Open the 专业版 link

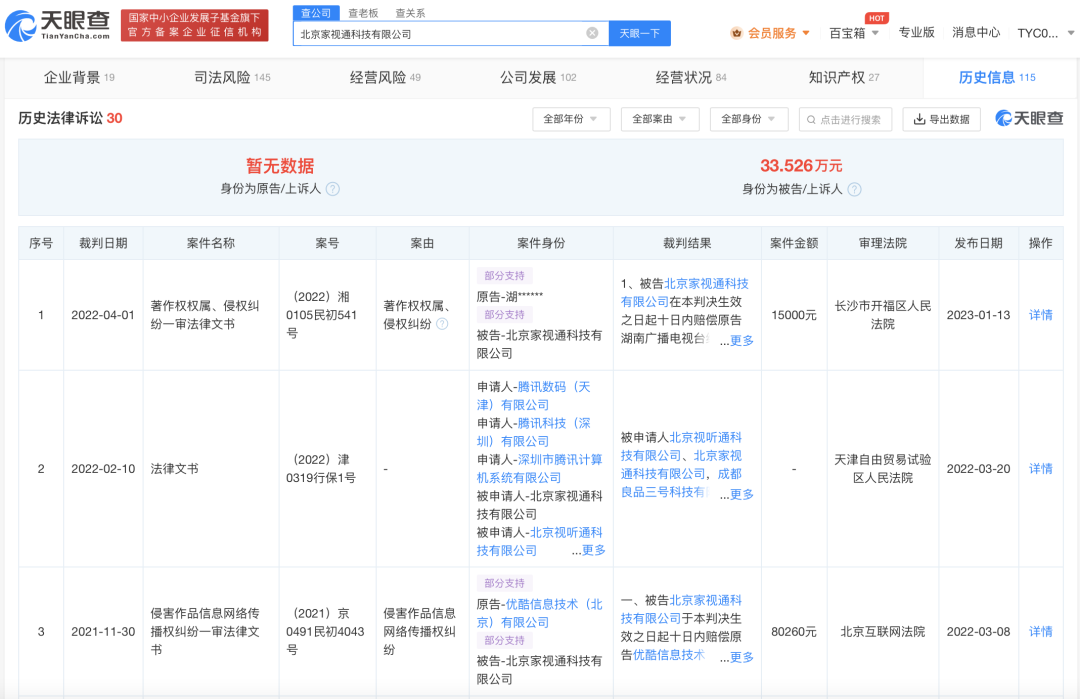(916, 32)
